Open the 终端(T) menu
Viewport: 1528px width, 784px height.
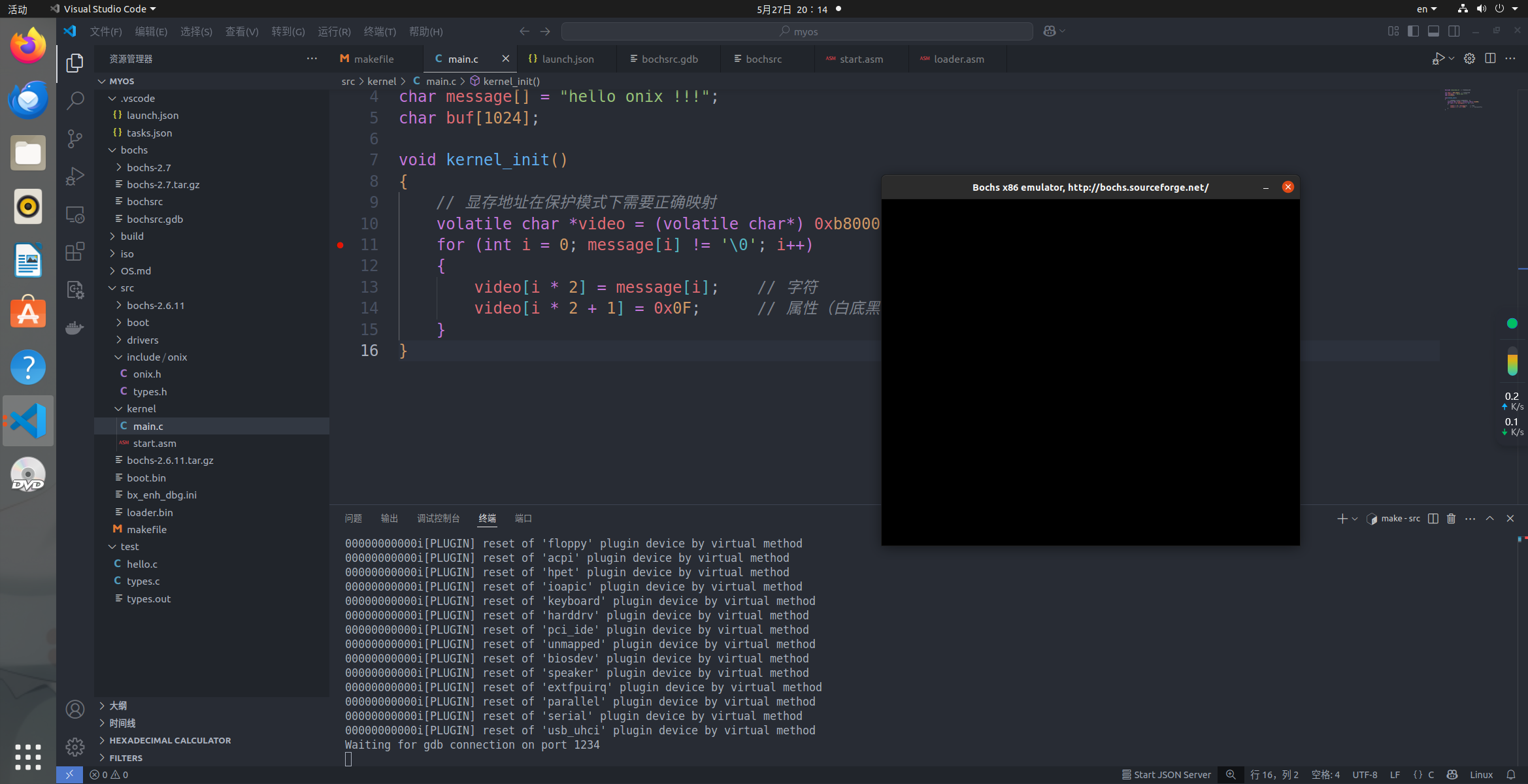pos(380,31)
